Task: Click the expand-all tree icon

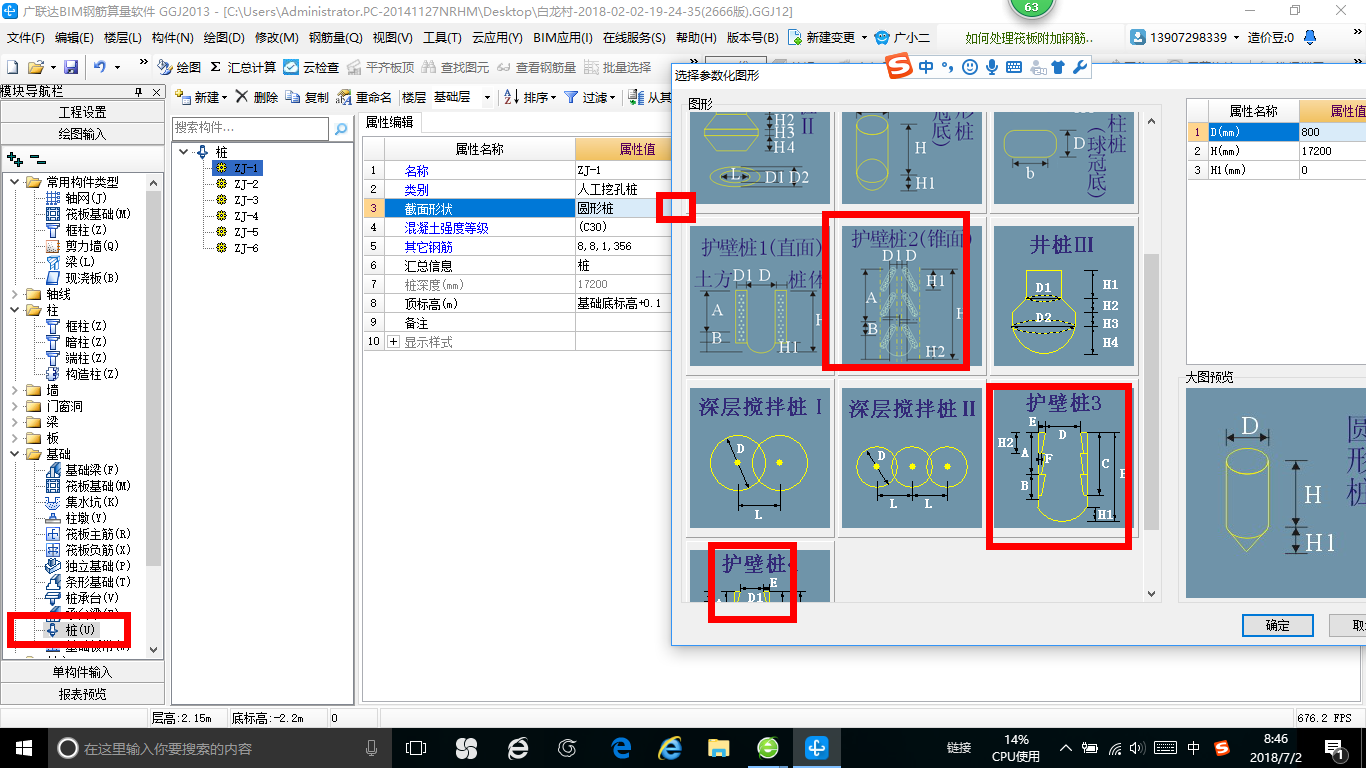Action: [x=15, y=159]
